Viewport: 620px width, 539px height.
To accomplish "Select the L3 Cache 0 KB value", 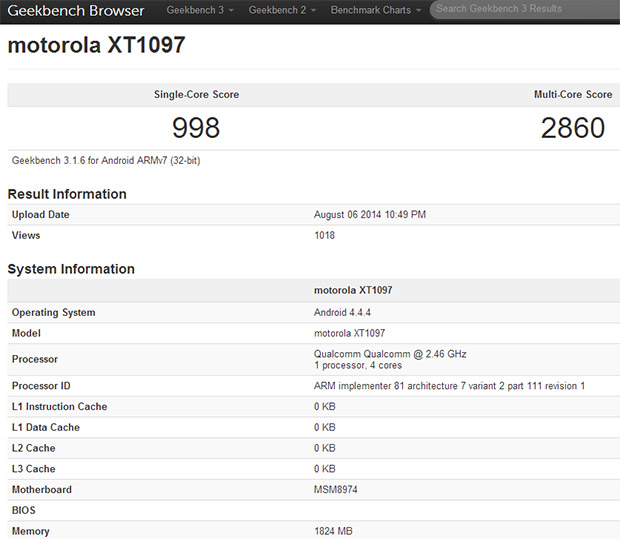I will pos(325,469).
